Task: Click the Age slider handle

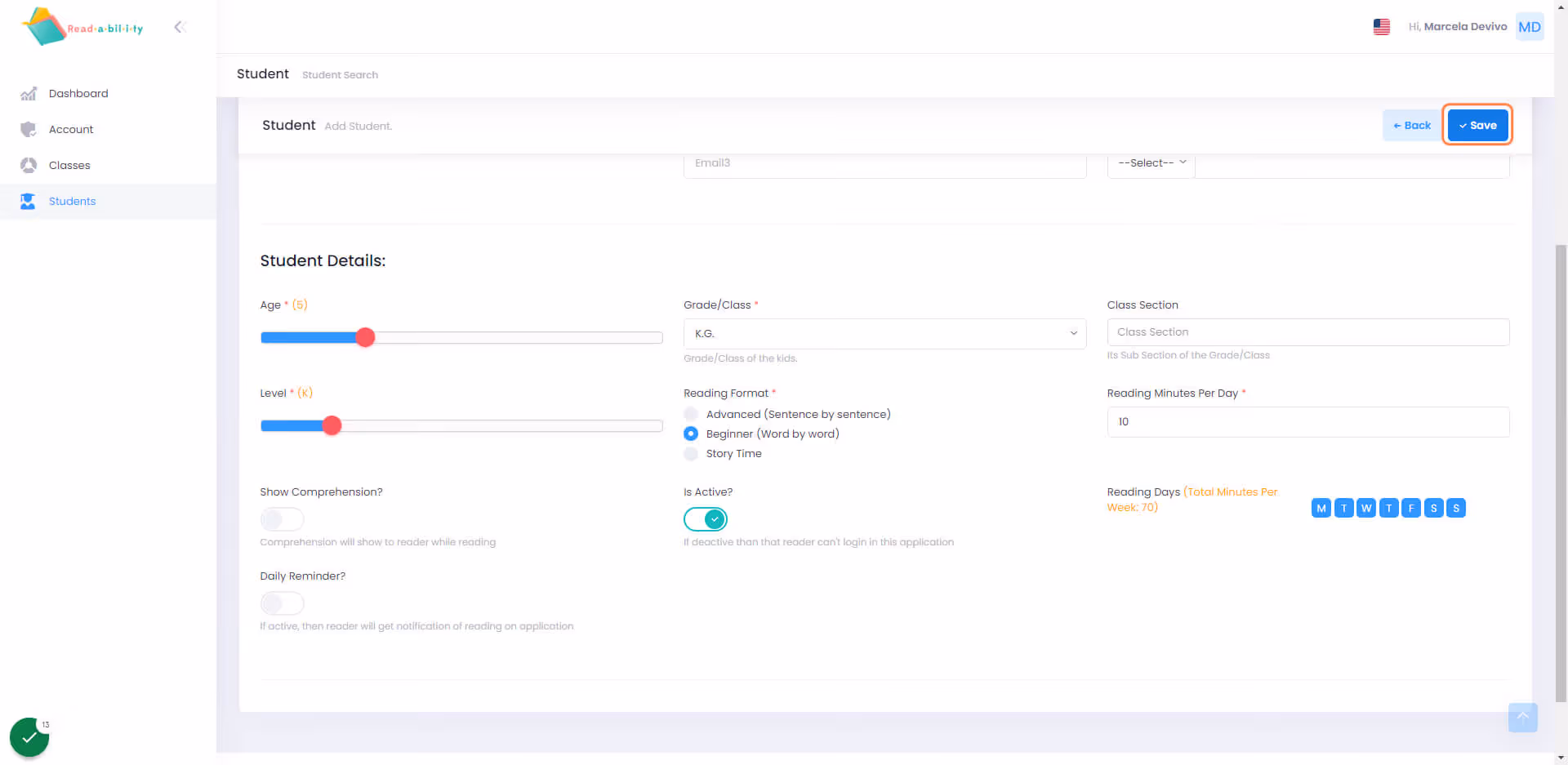Action: 365,337
